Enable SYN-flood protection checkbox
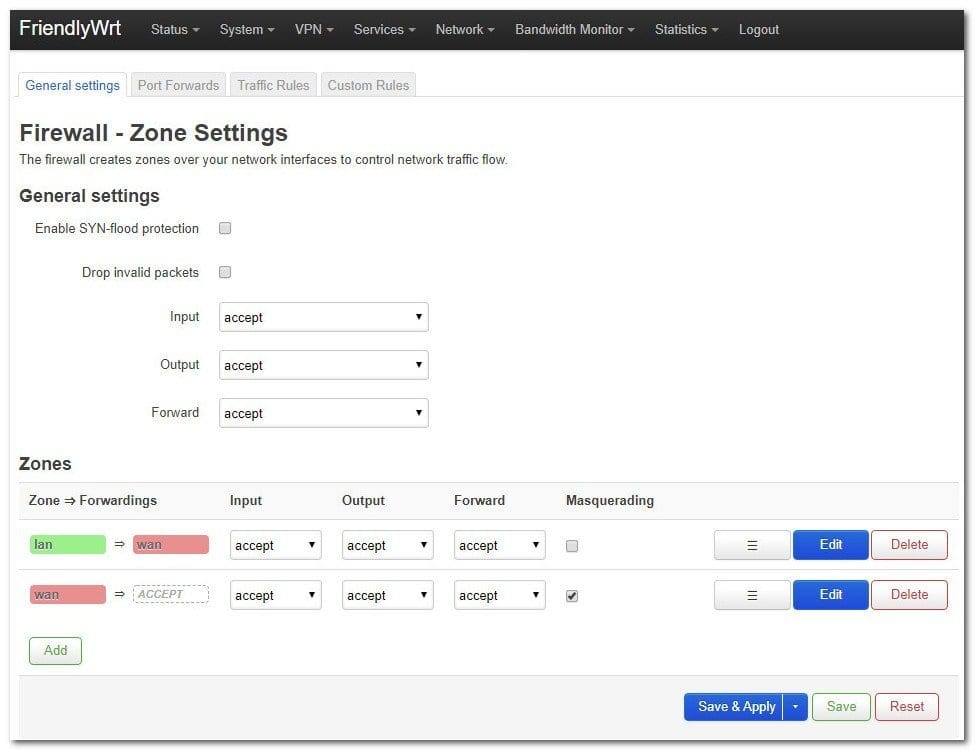975x751 pixels. click(x=225, y=228)
